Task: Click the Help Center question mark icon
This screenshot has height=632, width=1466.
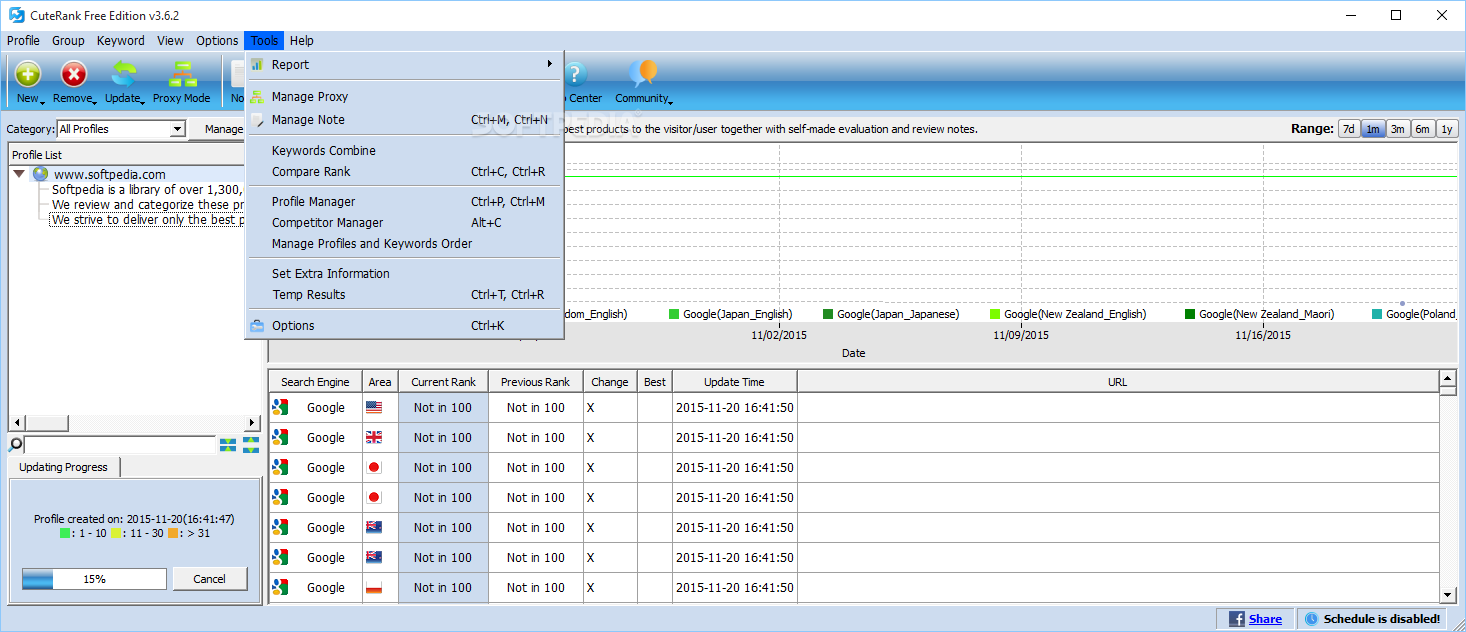Action: point(576,73)
